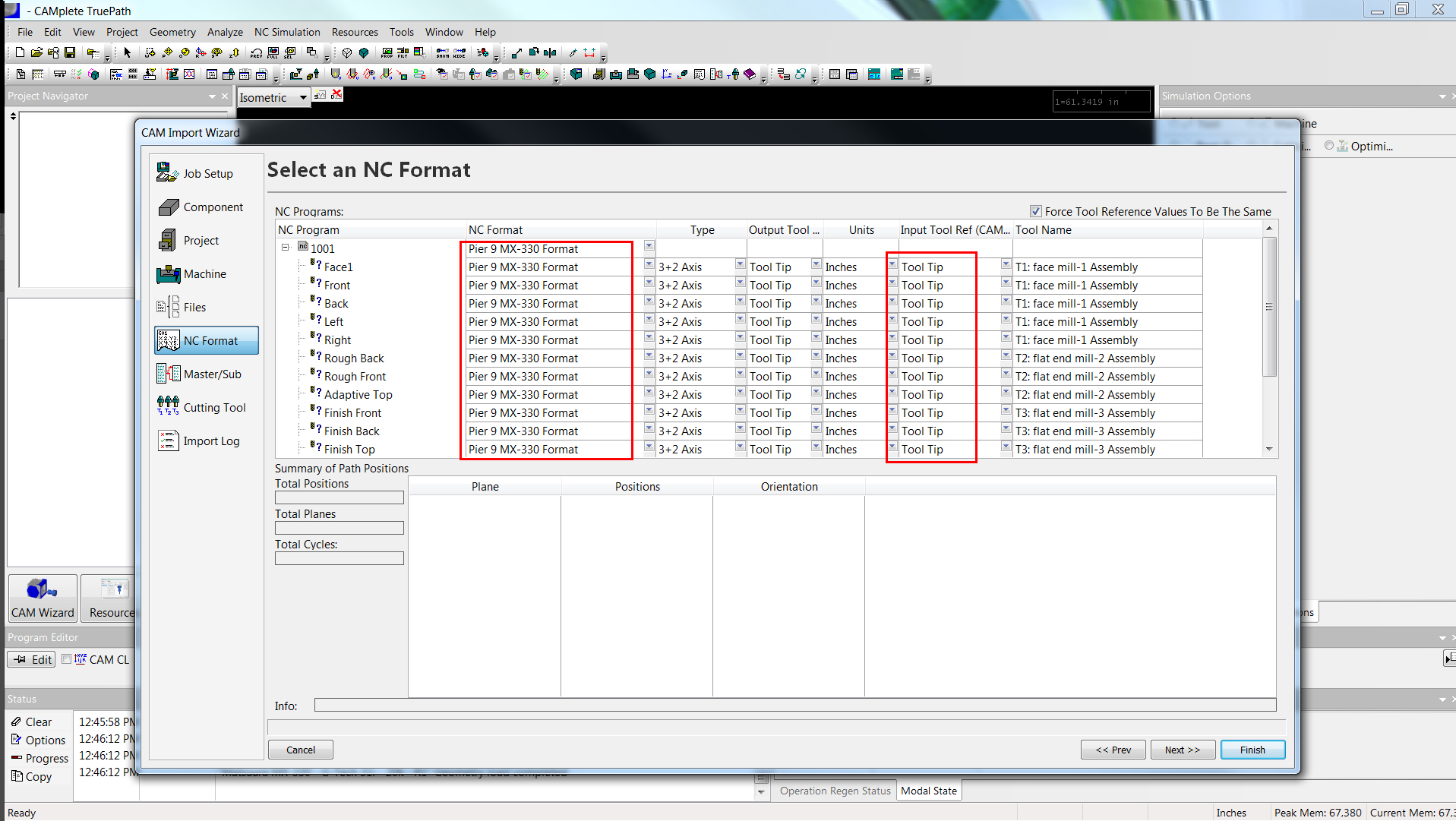This screenshot has width=1456, height=821.
Task: Open the Import Log wizard step
Action: point(207,440)
